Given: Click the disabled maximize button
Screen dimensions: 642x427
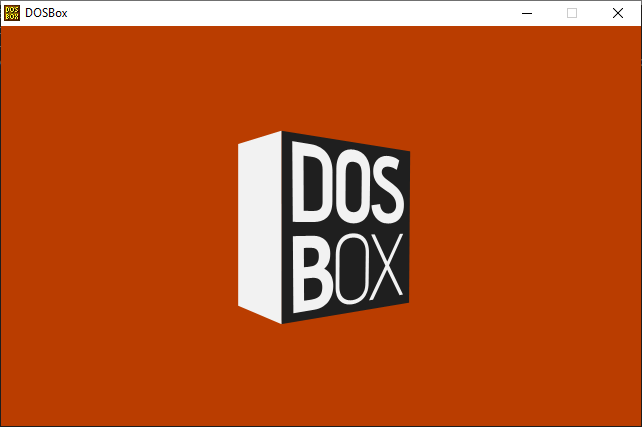Looking at the screenshot, I should pyautogui.click(x=572, y=13).
